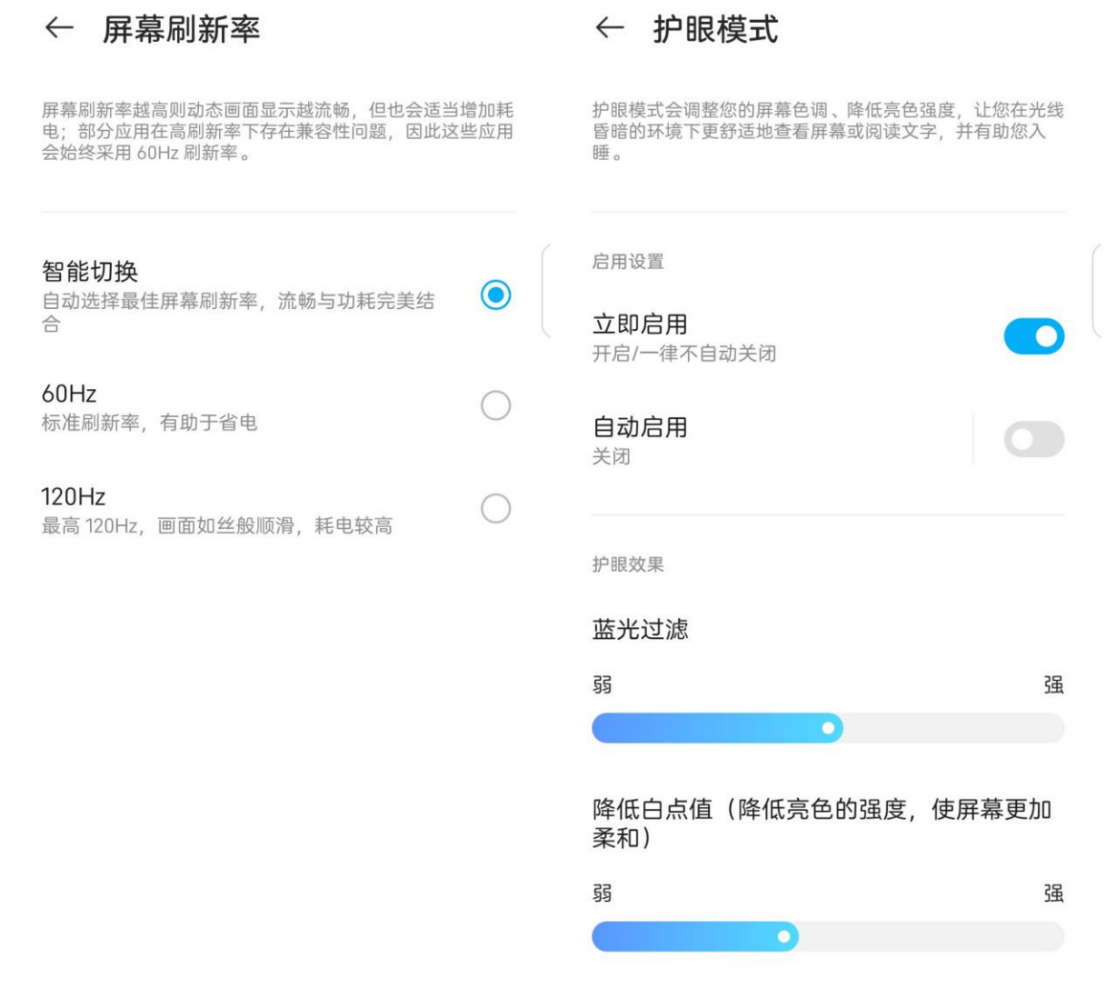Enable the 自动启用 switch

coord(1034,439)
